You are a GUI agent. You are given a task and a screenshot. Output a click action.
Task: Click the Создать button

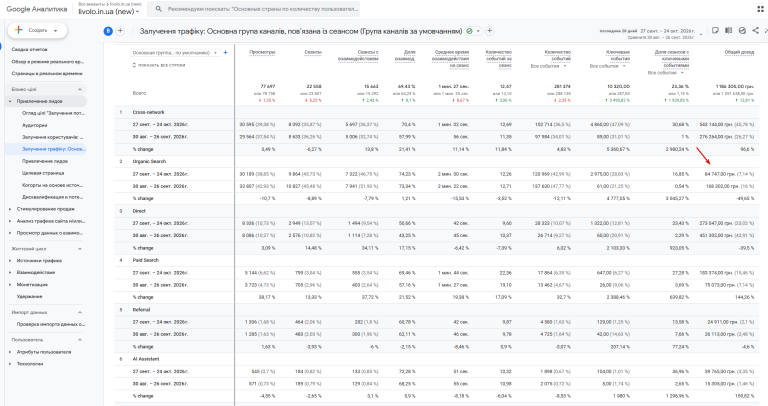click(37, 30)
